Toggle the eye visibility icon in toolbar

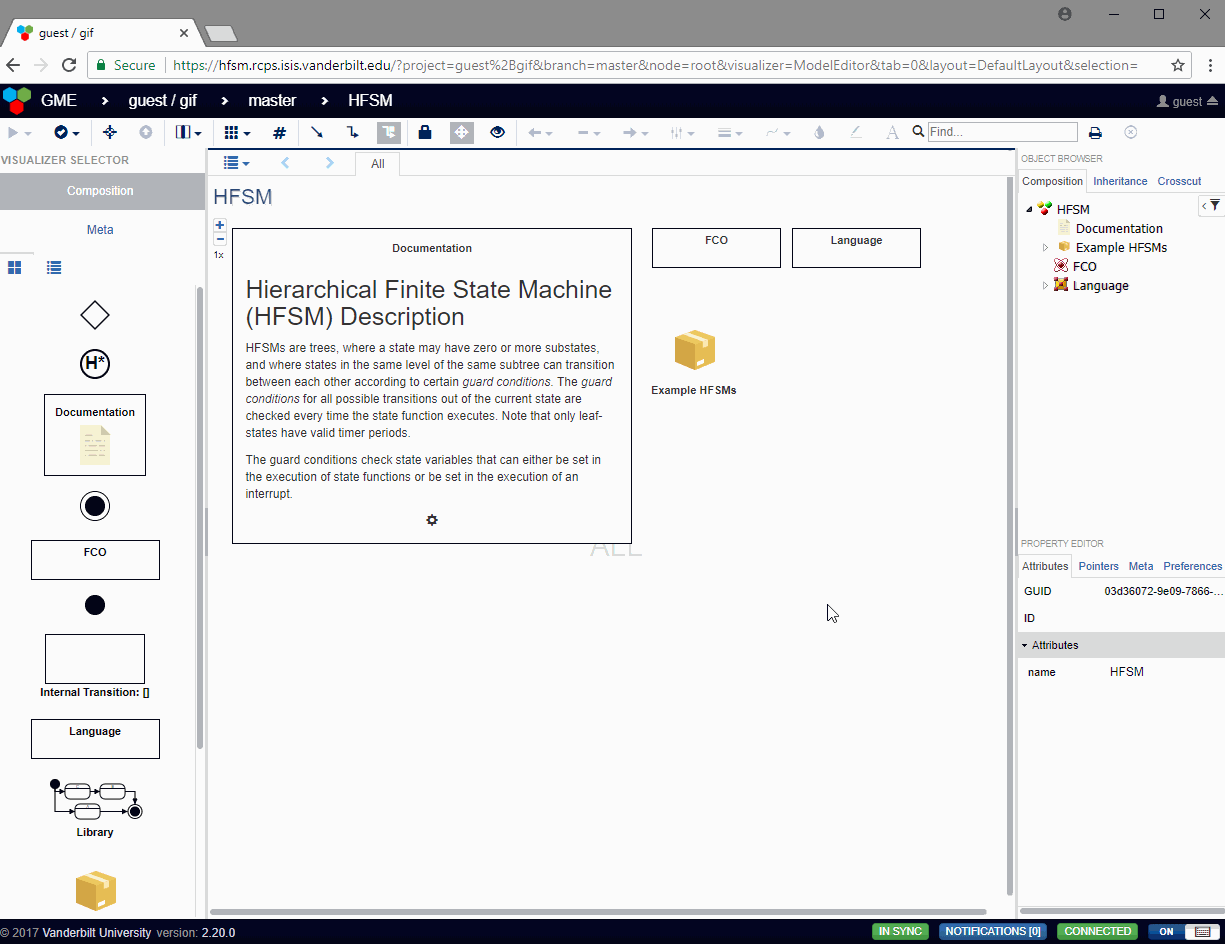tap(498, 132)
